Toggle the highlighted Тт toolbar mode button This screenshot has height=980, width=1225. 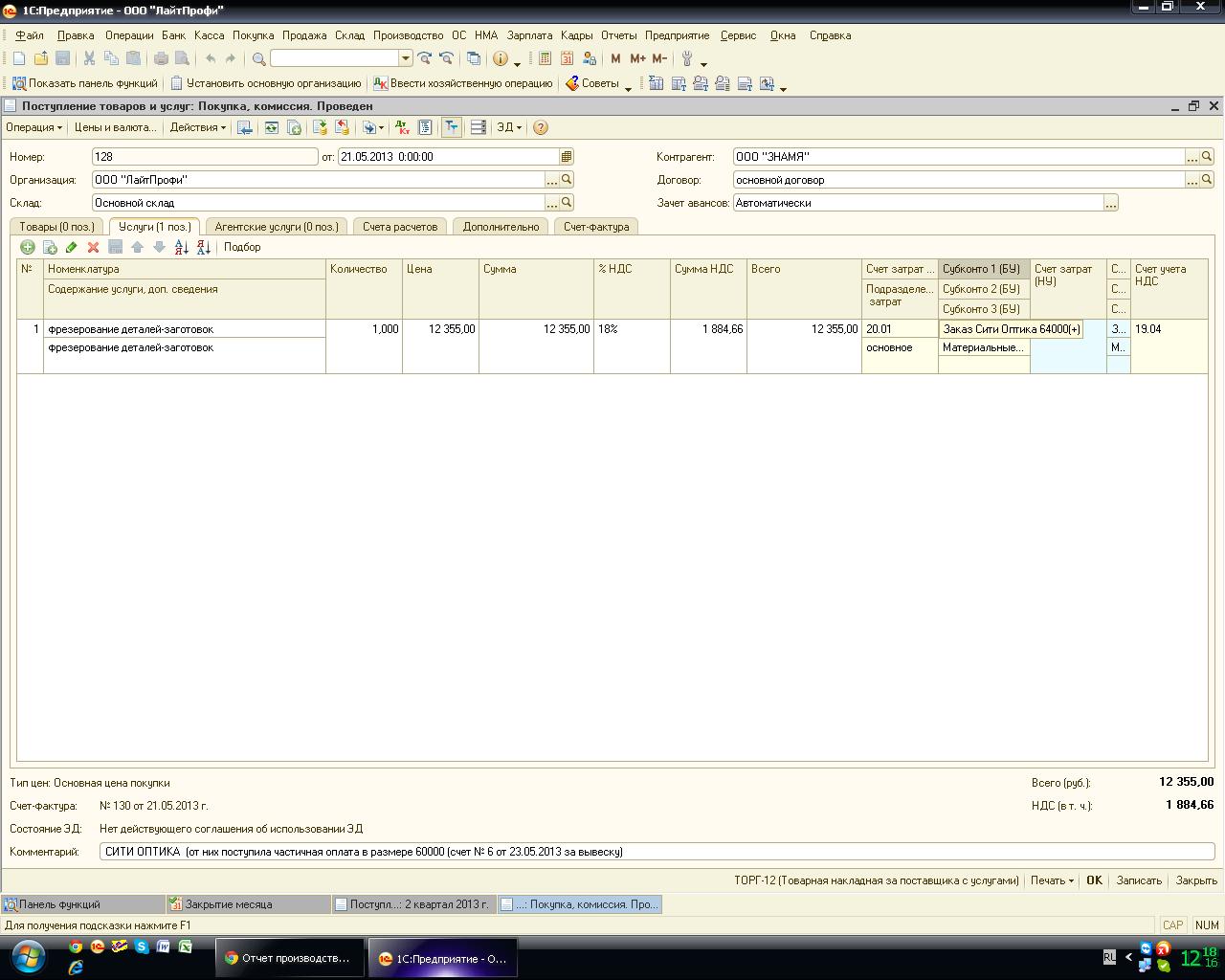[451, 127]
